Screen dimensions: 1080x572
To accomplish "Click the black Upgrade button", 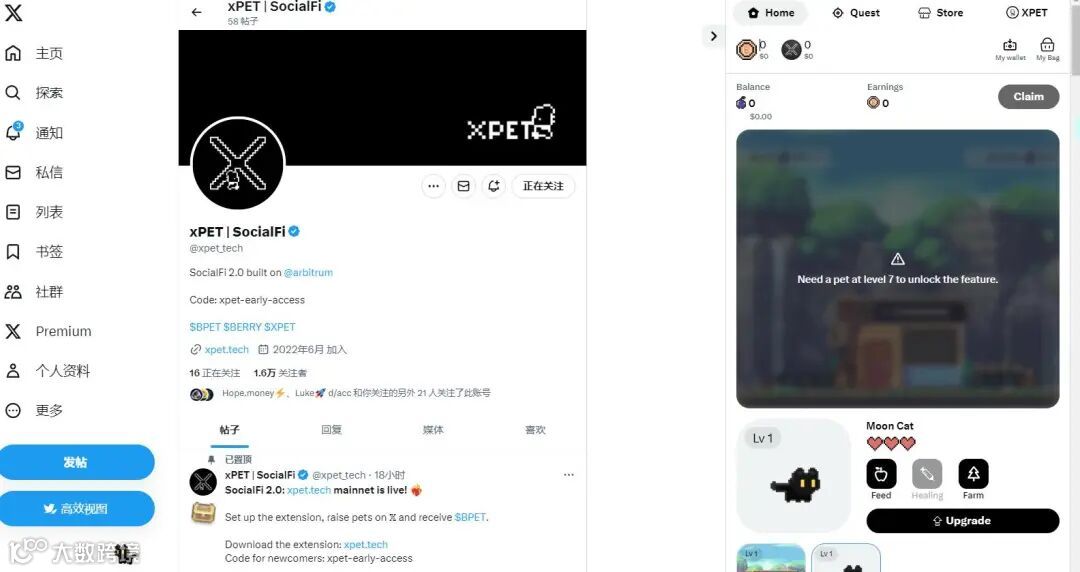I will pos(962,521).
